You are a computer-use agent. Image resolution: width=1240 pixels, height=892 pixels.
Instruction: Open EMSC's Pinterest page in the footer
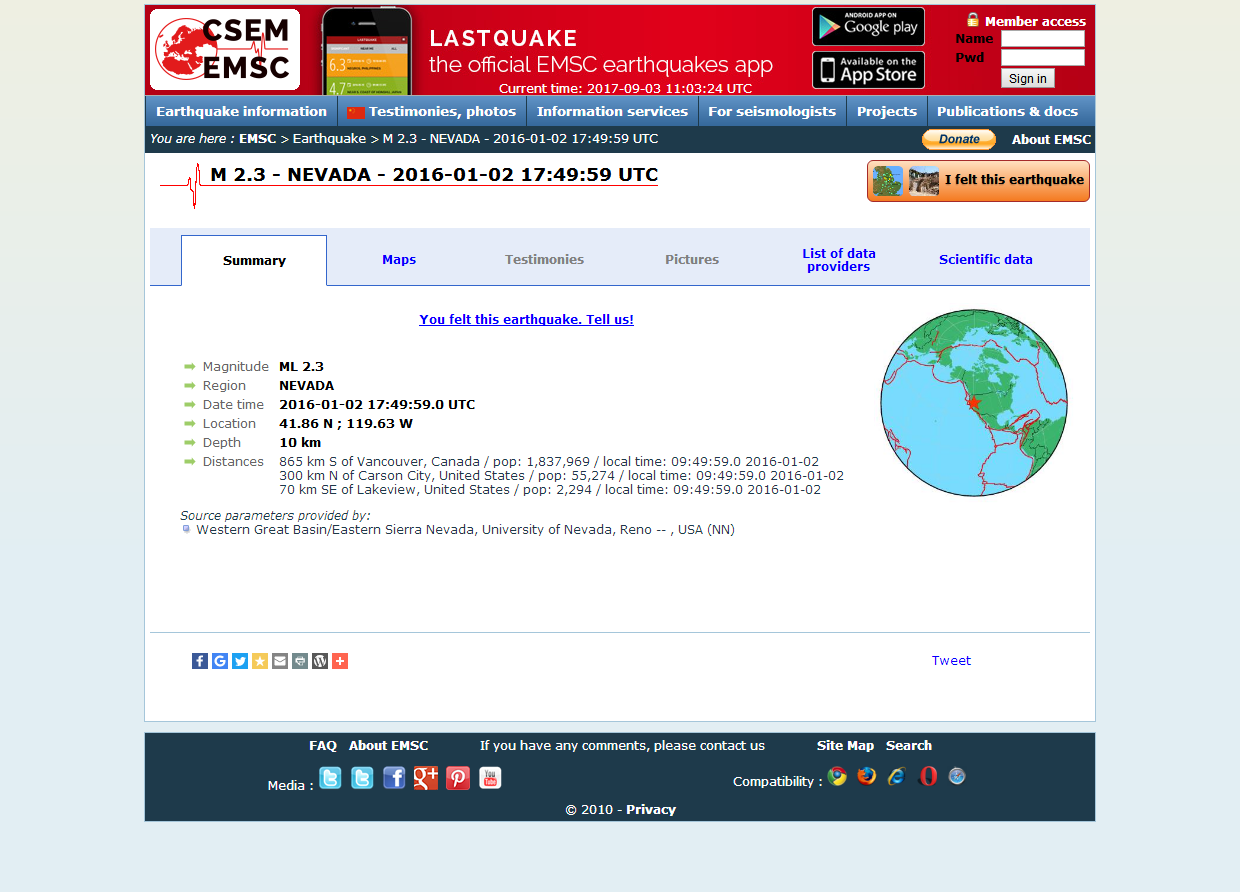click(457, 777)
